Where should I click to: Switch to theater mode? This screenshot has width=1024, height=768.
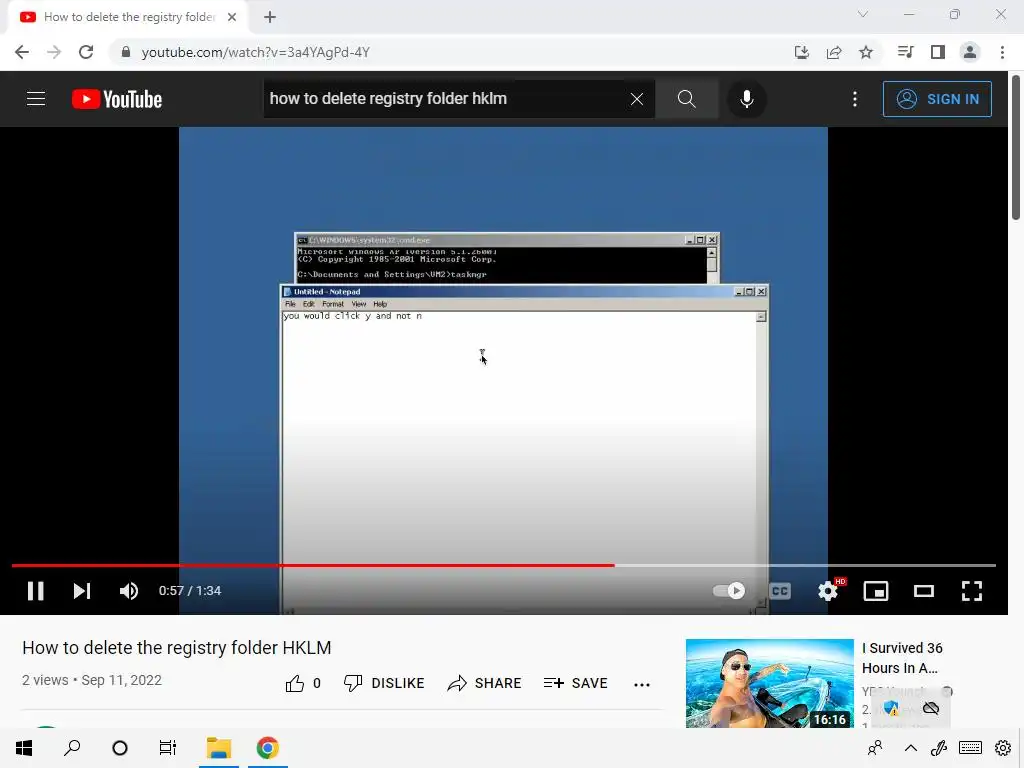pos(923,591)
